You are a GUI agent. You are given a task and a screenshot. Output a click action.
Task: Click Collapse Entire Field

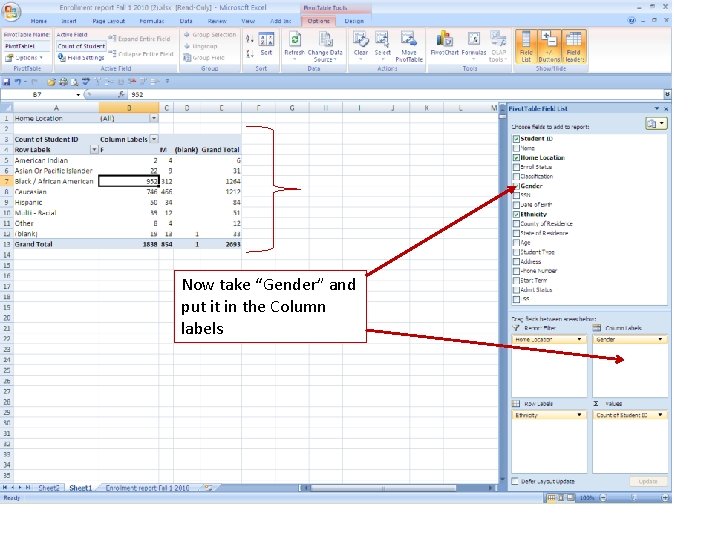point(141,54)
